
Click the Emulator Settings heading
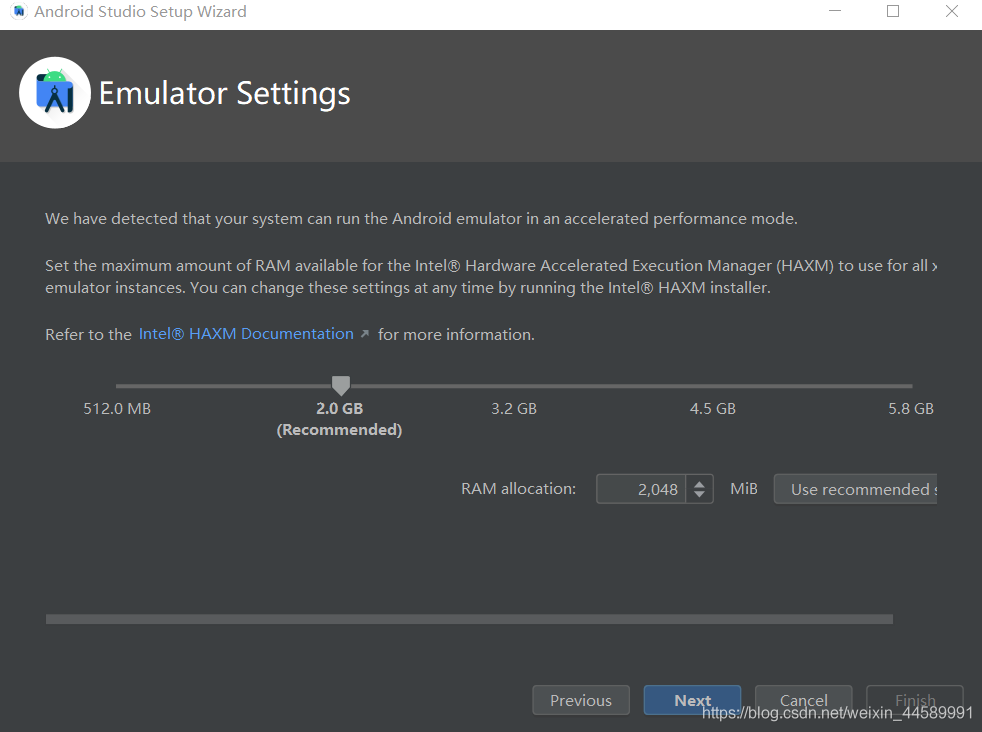click(224, 94)
